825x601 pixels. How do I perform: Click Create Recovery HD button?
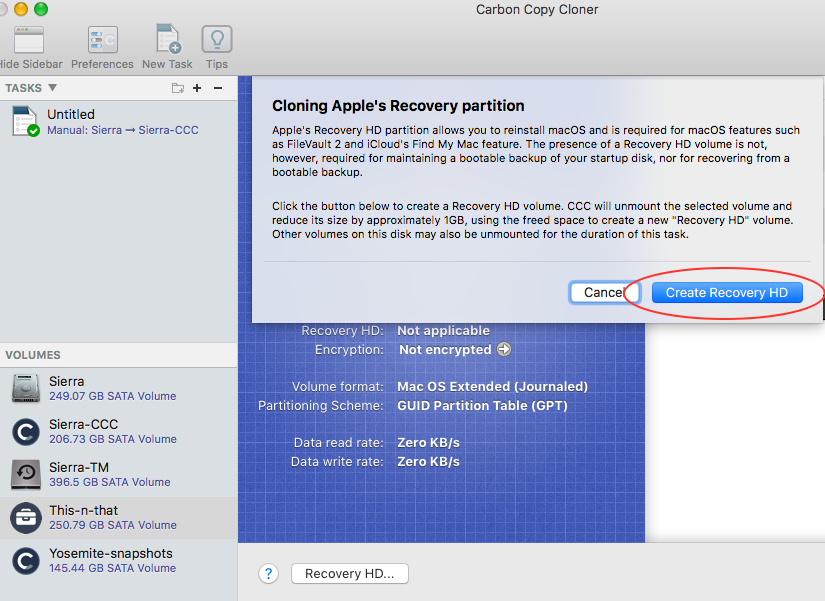[x=727, y=293]
